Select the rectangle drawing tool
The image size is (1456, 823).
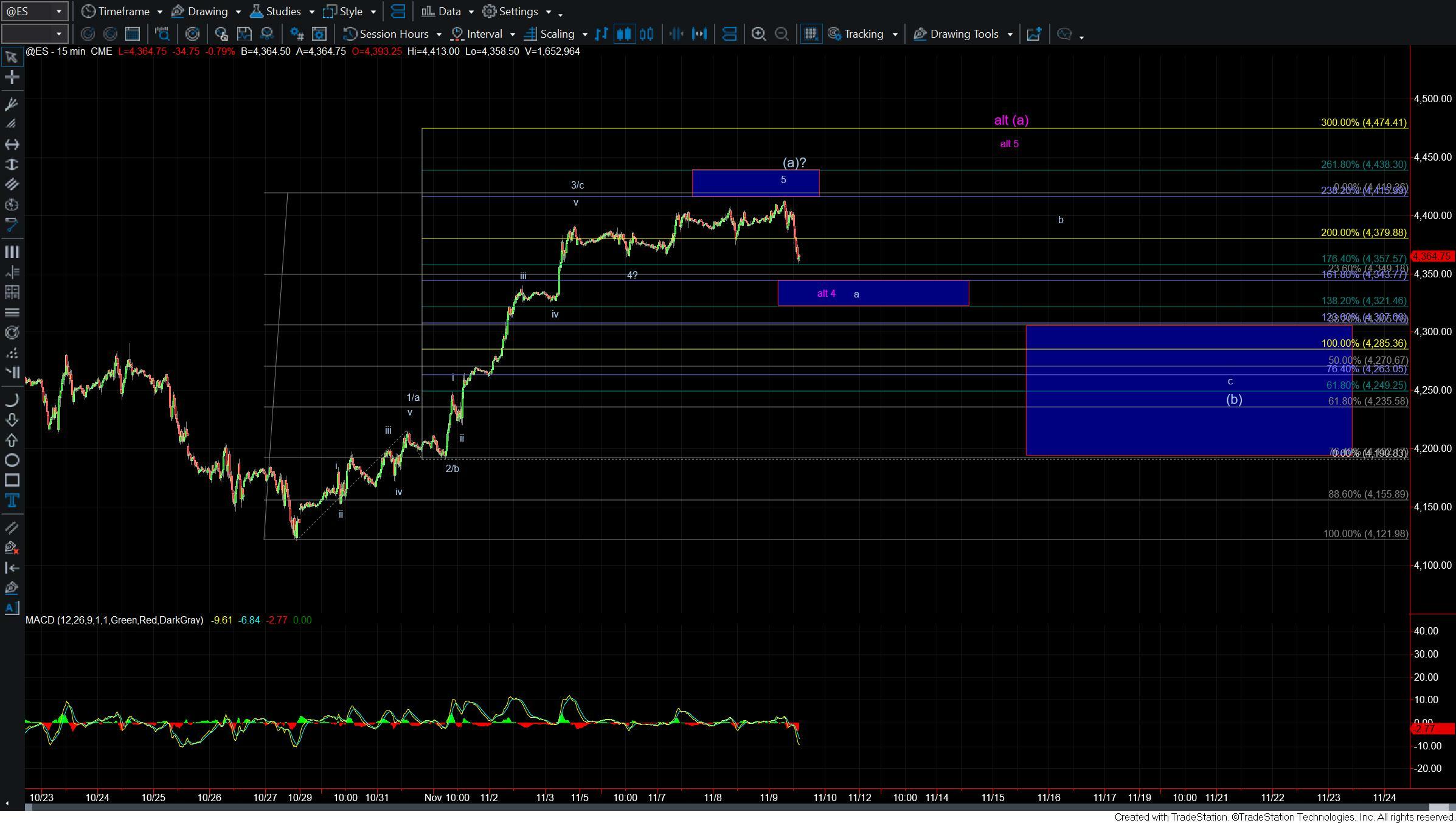(11, 481)
